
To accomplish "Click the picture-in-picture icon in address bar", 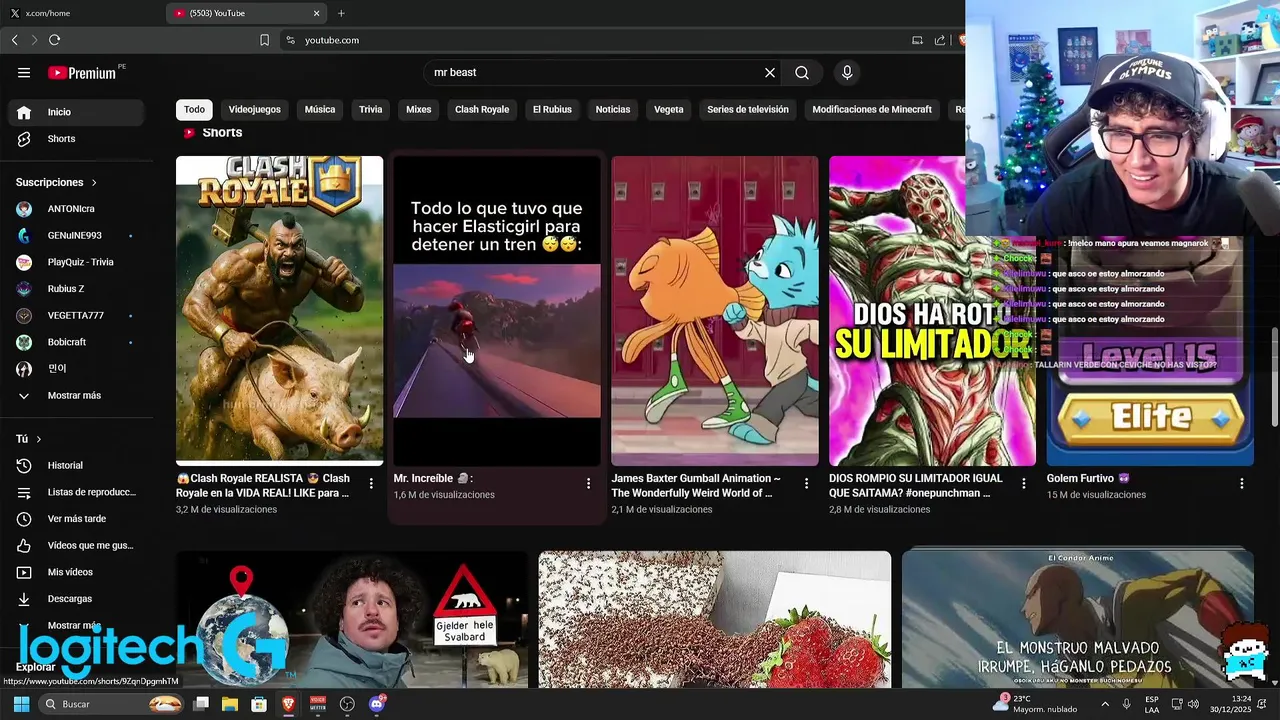I will pyautogui.click(x=917, y=40).
